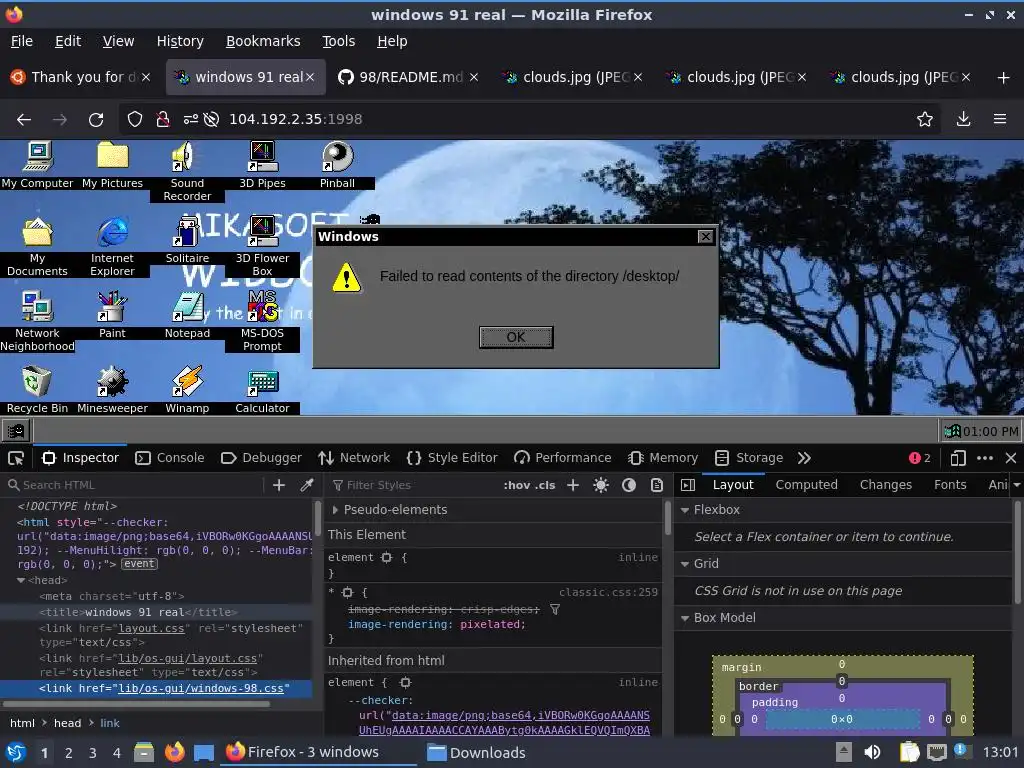This screenshot has width=1024, height=768.
Task: Activate the element picker in devtools
Action: pos(16,458)
